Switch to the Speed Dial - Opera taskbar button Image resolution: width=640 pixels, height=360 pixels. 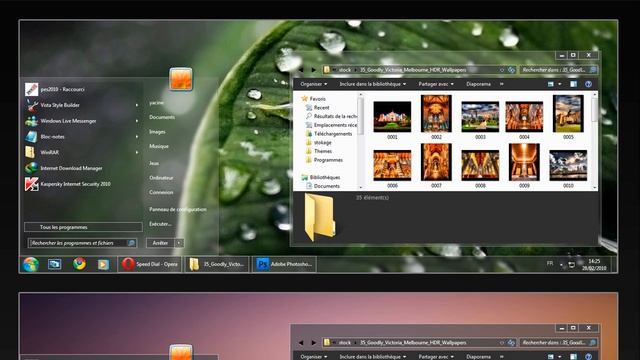150,264
